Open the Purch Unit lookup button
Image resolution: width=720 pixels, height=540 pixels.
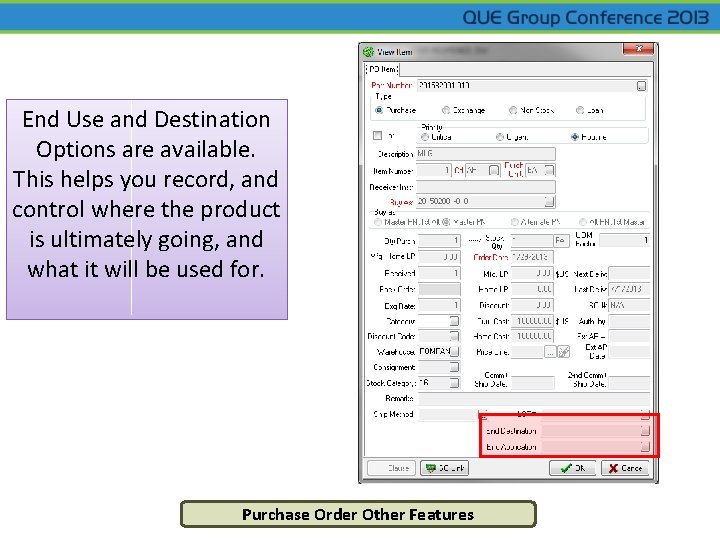549,170
